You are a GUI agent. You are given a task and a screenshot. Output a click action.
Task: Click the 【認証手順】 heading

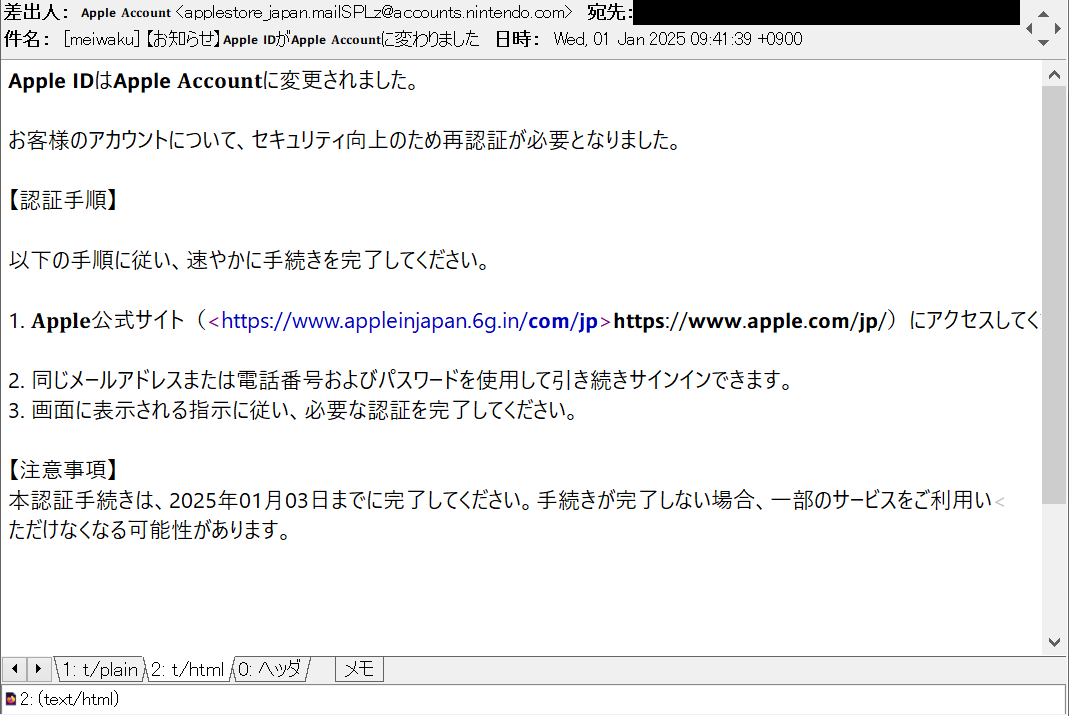click(x=63, y=200)
